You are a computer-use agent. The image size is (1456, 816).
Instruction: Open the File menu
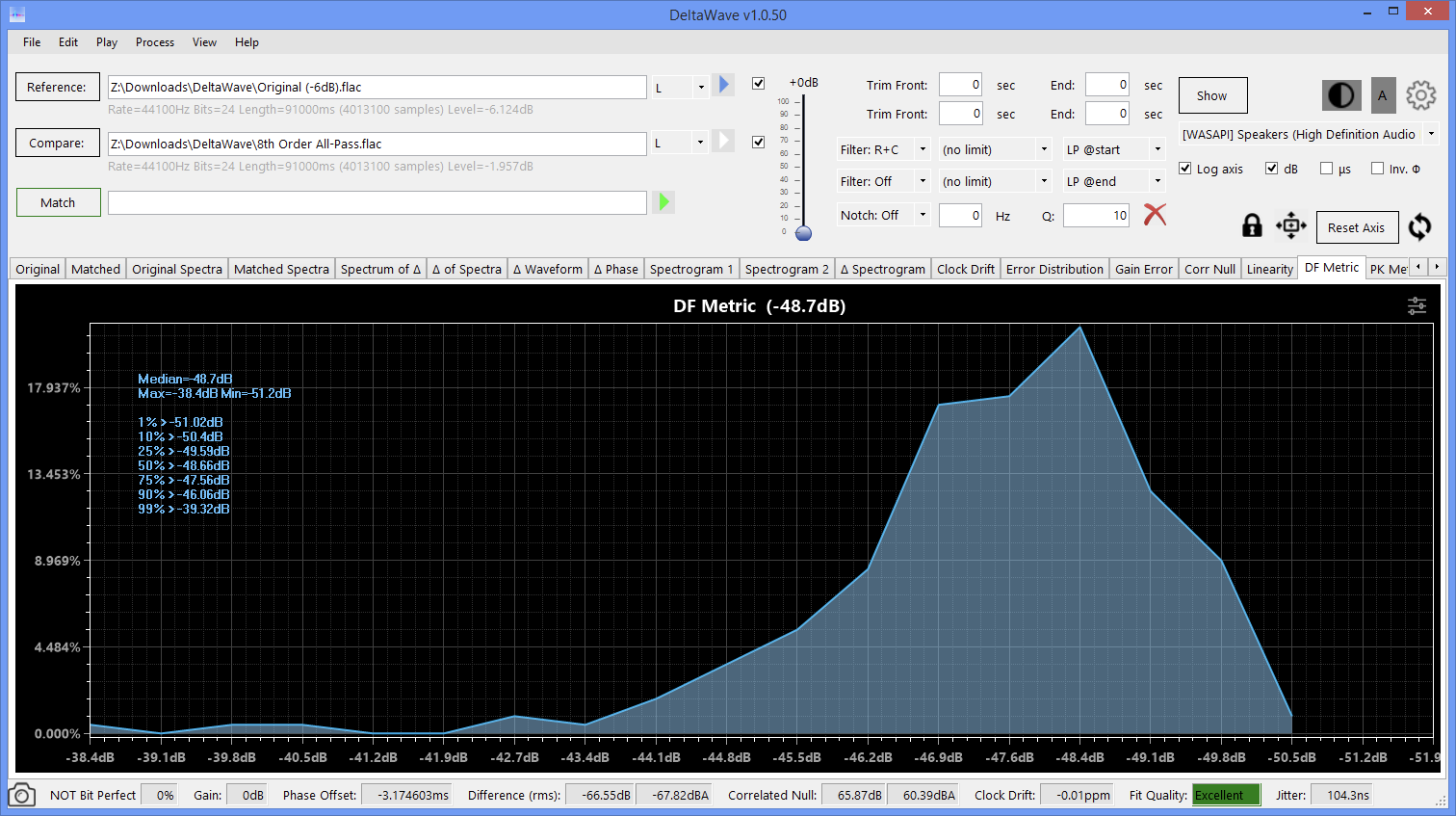pos(32,42)
